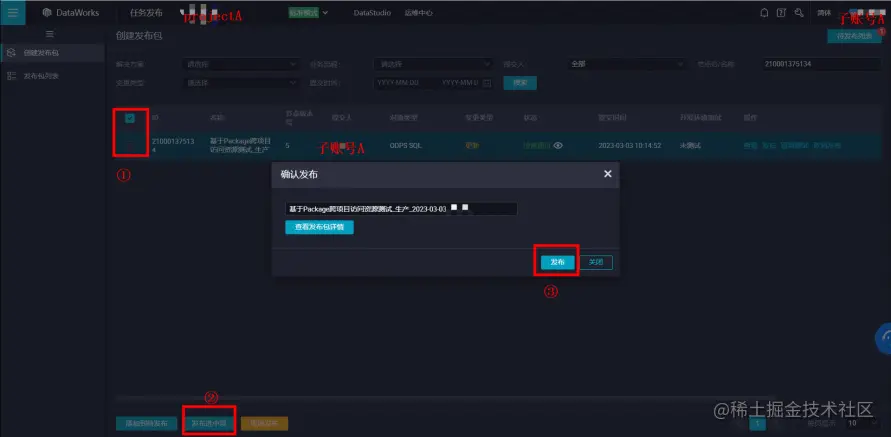Click the 查看 link in the row
Screen dimensions: 891x437
(750, 145)
